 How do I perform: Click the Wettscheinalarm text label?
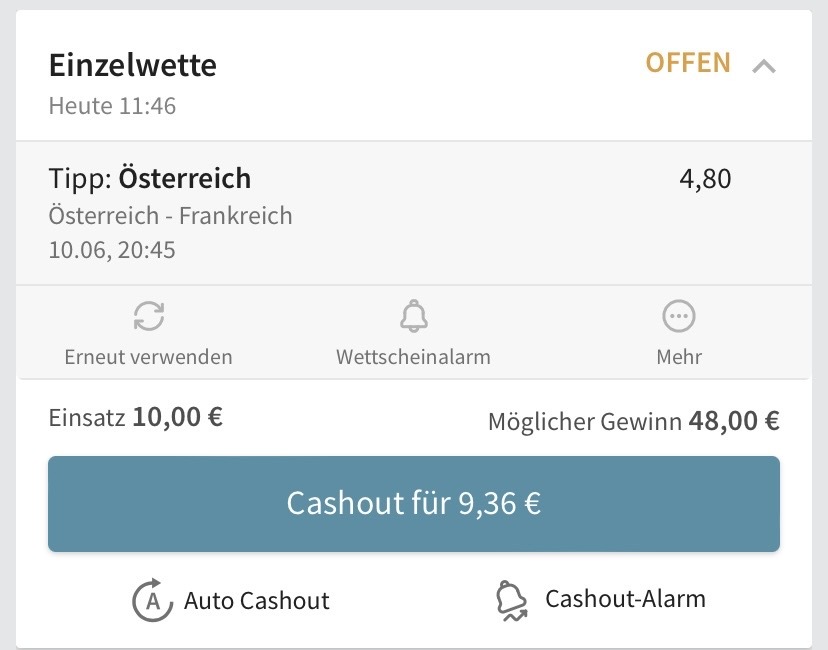[x=413, y=357]
